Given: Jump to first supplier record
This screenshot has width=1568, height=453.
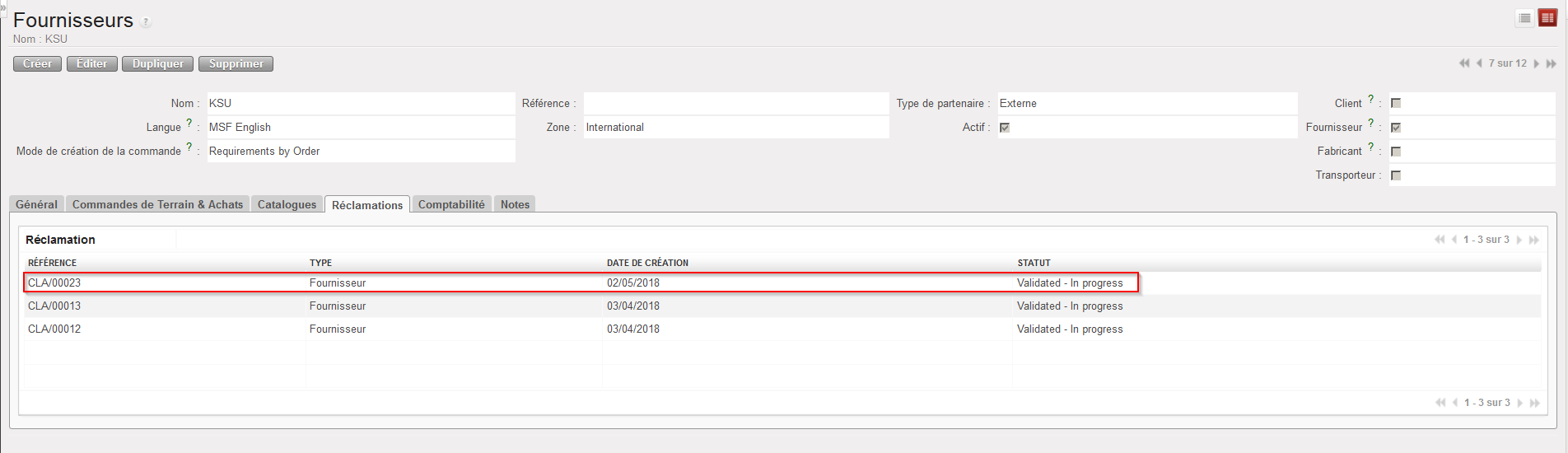Looking at the screenshot, I should pos(1463,63).
